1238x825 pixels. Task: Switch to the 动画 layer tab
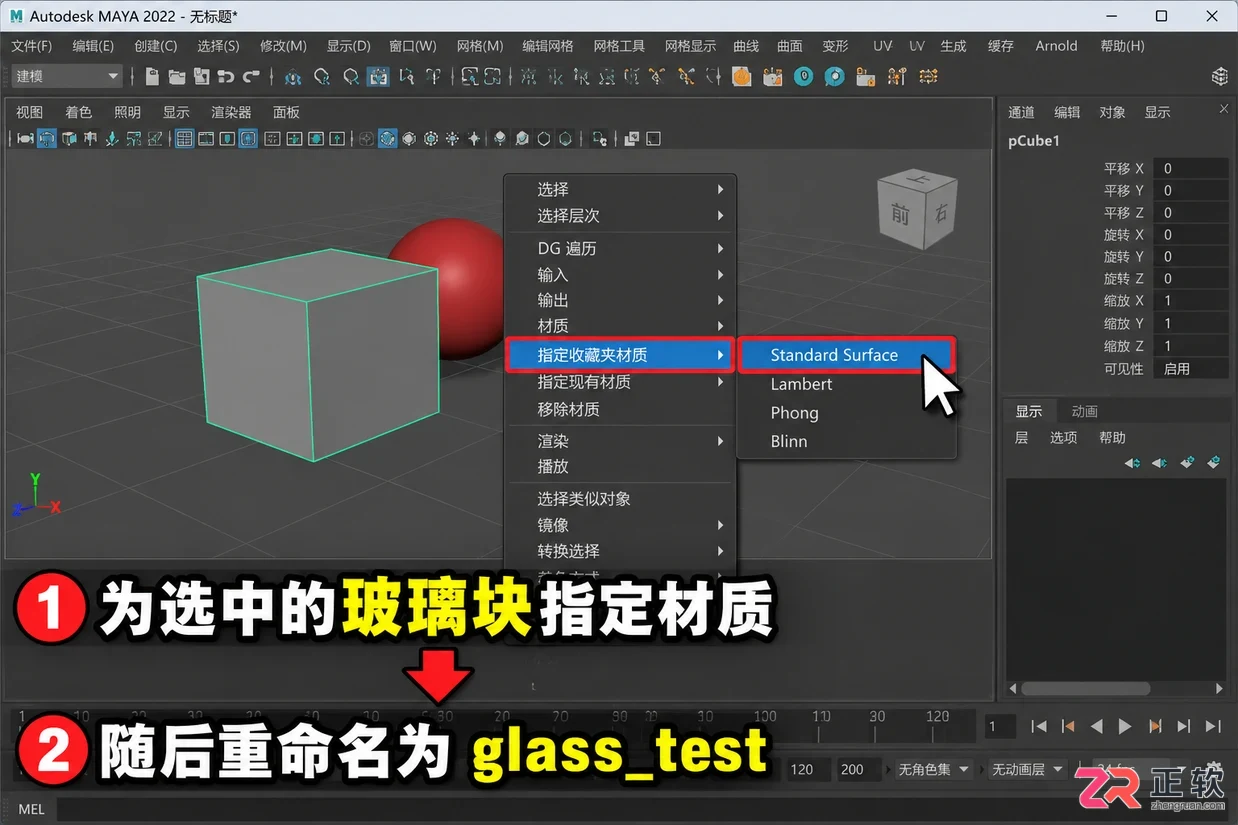[x=1085, y=411]
